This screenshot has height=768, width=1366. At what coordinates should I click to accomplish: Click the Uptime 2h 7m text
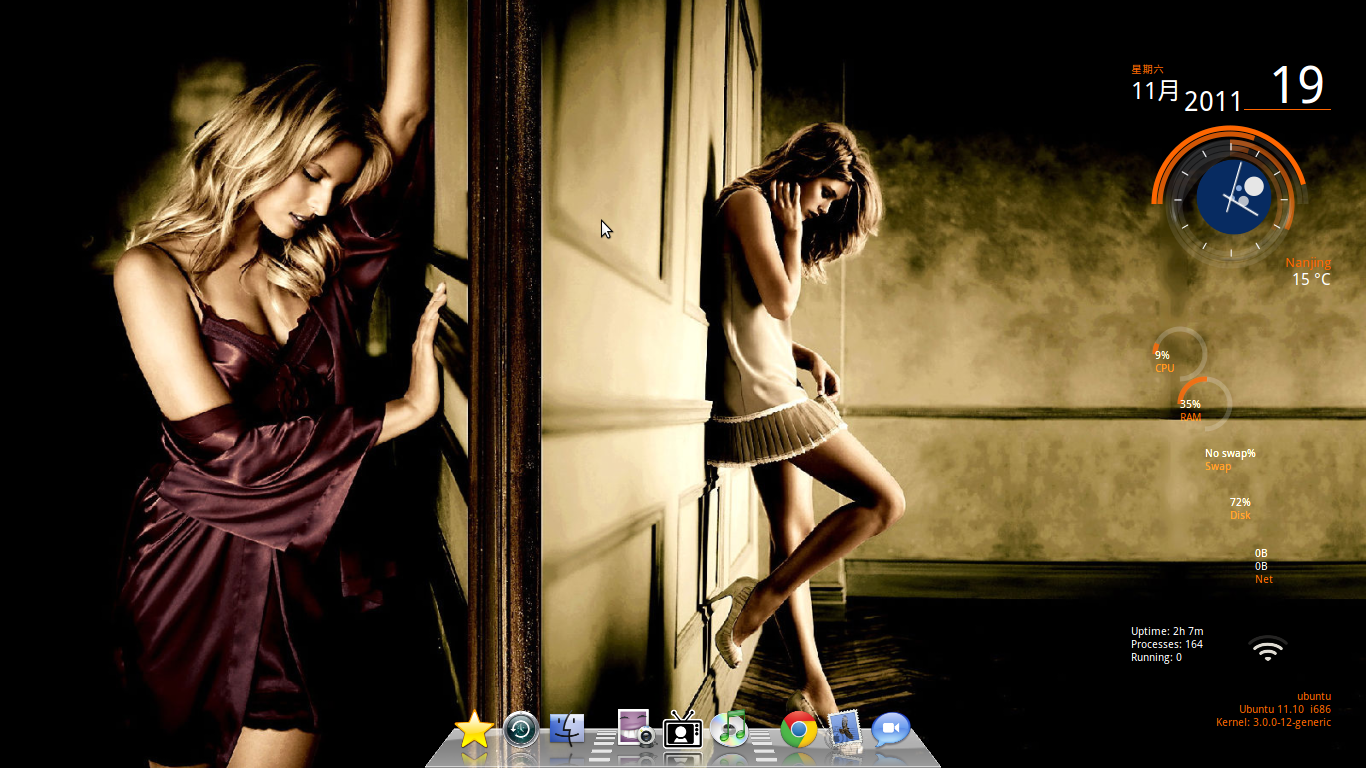pyautogui.click(x=1167, y=631)
